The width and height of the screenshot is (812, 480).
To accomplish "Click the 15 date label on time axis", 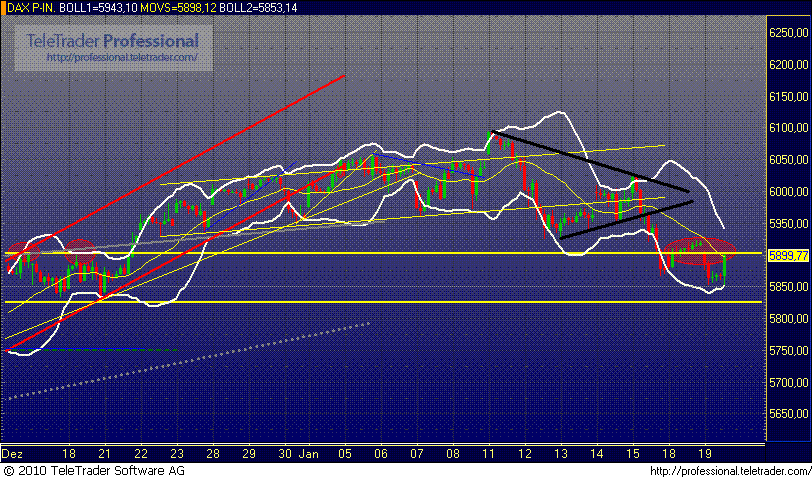I will 633,454.
